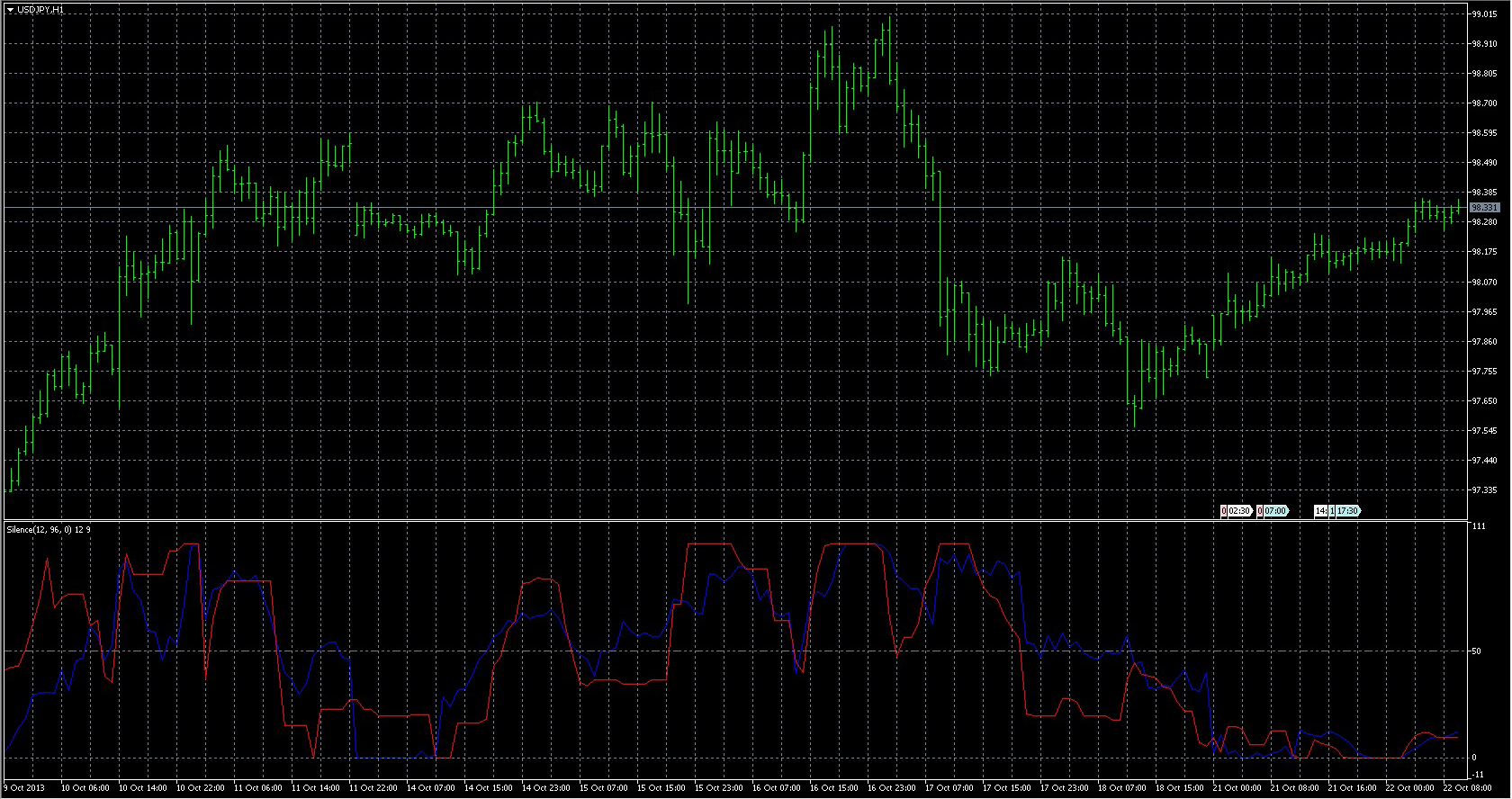Click the USDJPY,H1 chart title
Viewport: 1512px width, 799px height.
pos(40,9)
